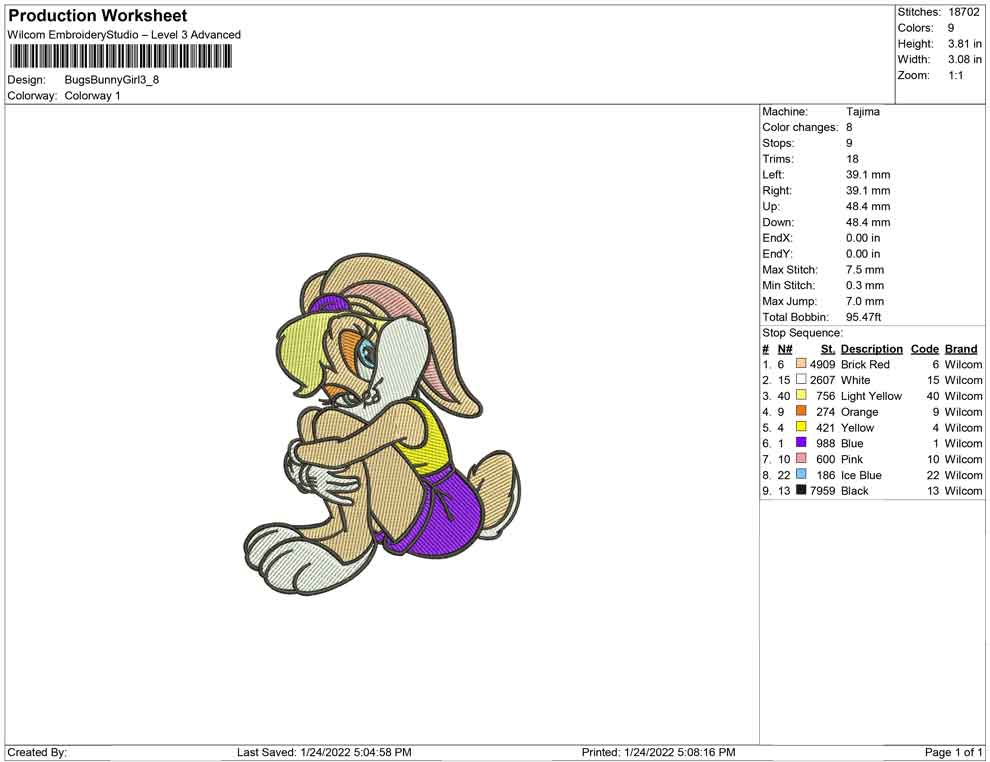The image size is (990, 762).
Task: Click the Light Yellow color swatch
Action: point(801,395)
